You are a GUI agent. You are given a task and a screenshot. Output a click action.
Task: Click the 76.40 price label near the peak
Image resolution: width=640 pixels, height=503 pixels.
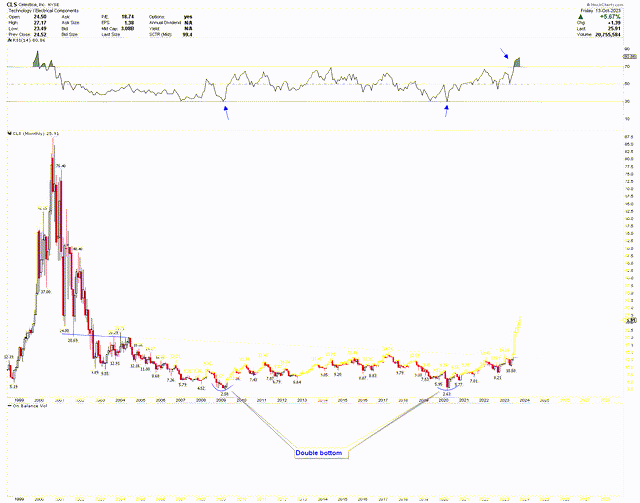click(x=61, y=166)
